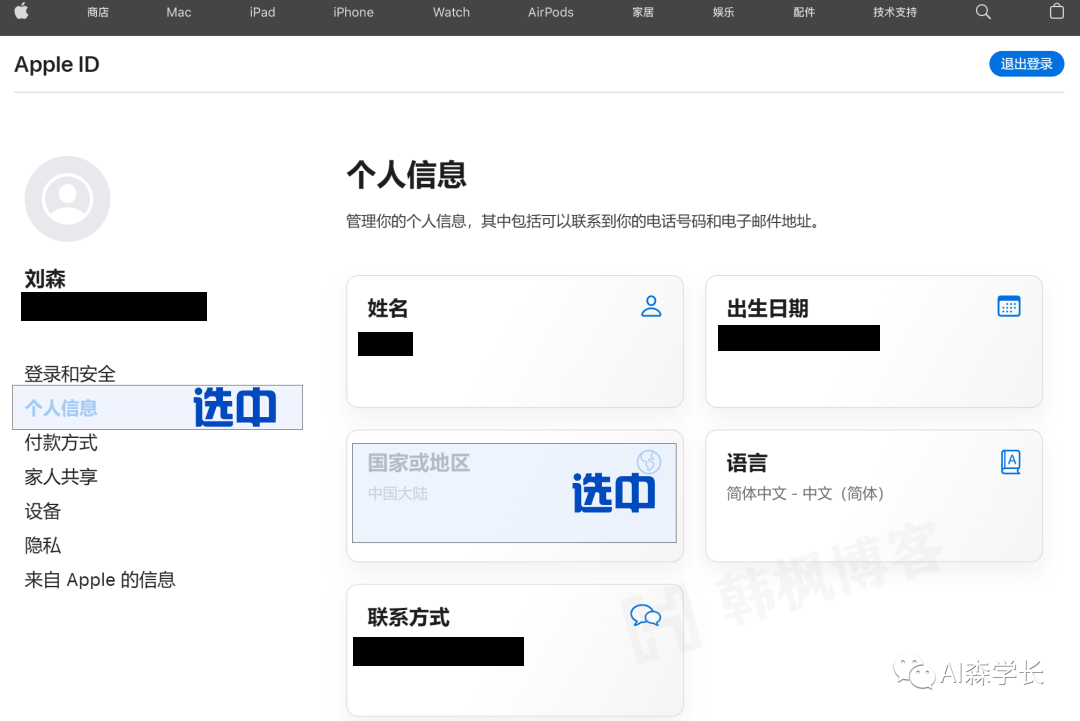Open the iPhone menu item
Screen dimensions: 1080x721
[x=353, y=13]
